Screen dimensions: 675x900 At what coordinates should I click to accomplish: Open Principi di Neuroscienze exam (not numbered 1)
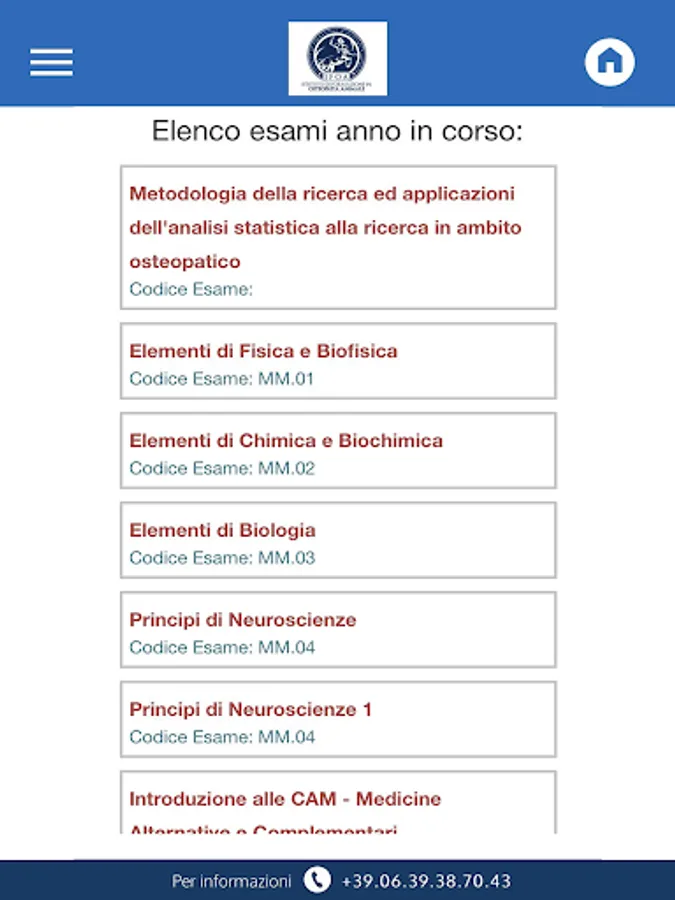tap(243, 620)
